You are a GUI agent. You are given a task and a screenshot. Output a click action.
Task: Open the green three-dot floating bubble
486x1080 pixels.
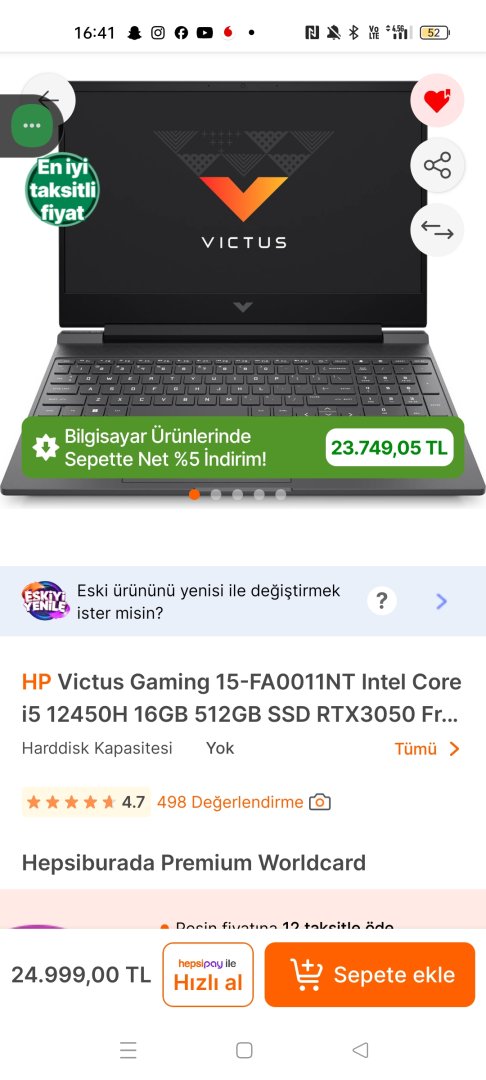point(32,126)
